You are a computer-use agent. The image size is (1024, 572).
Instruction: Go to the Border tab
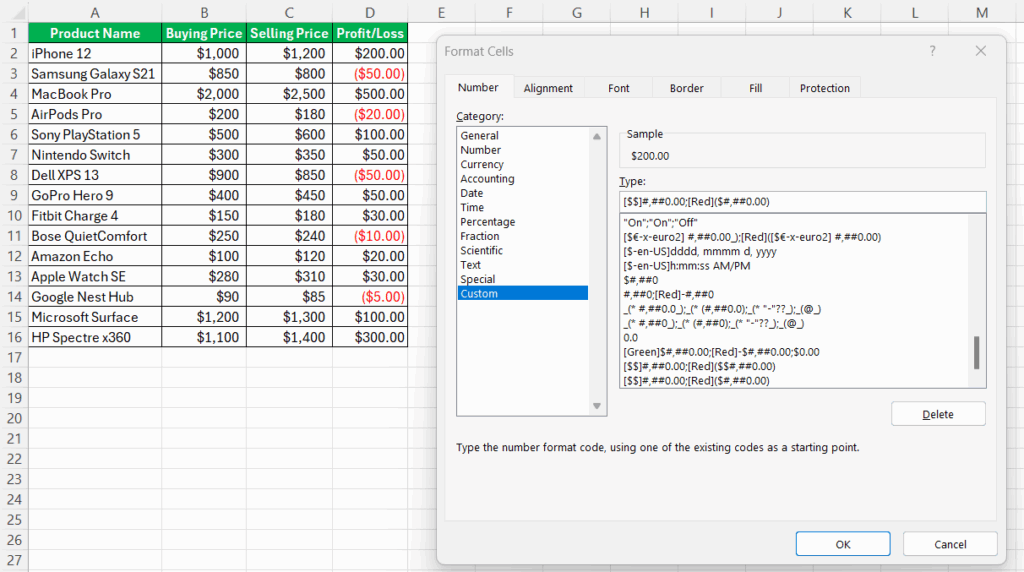[x=686, y=88]
